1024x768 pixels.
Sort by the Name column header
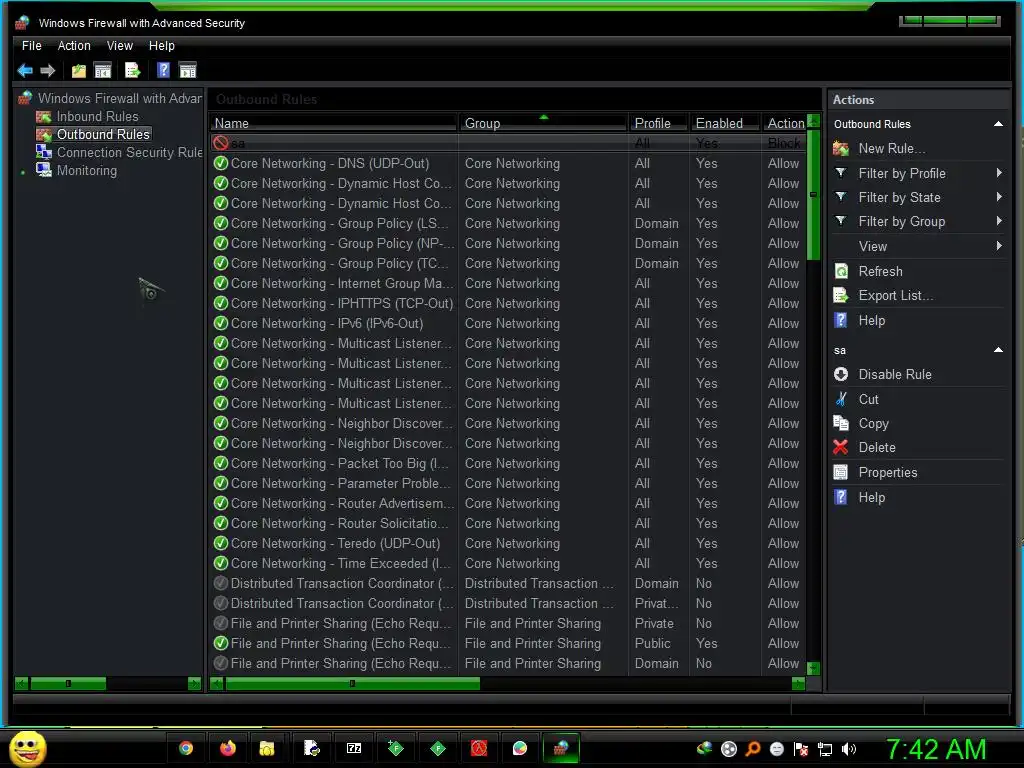[334, 123]
